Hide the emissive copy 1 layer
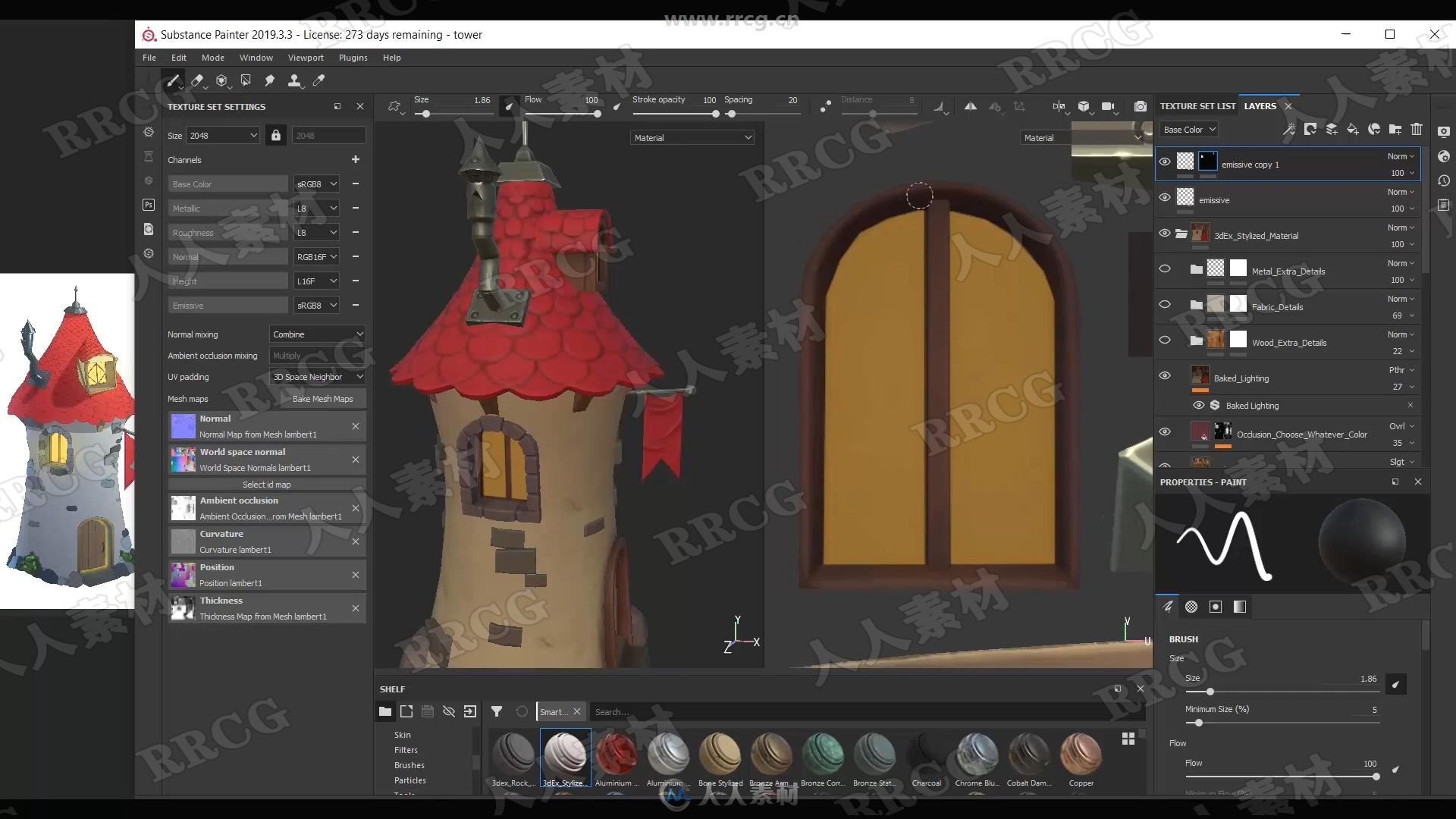This screenshot has height=819, width=1456. click(1165, 162)
